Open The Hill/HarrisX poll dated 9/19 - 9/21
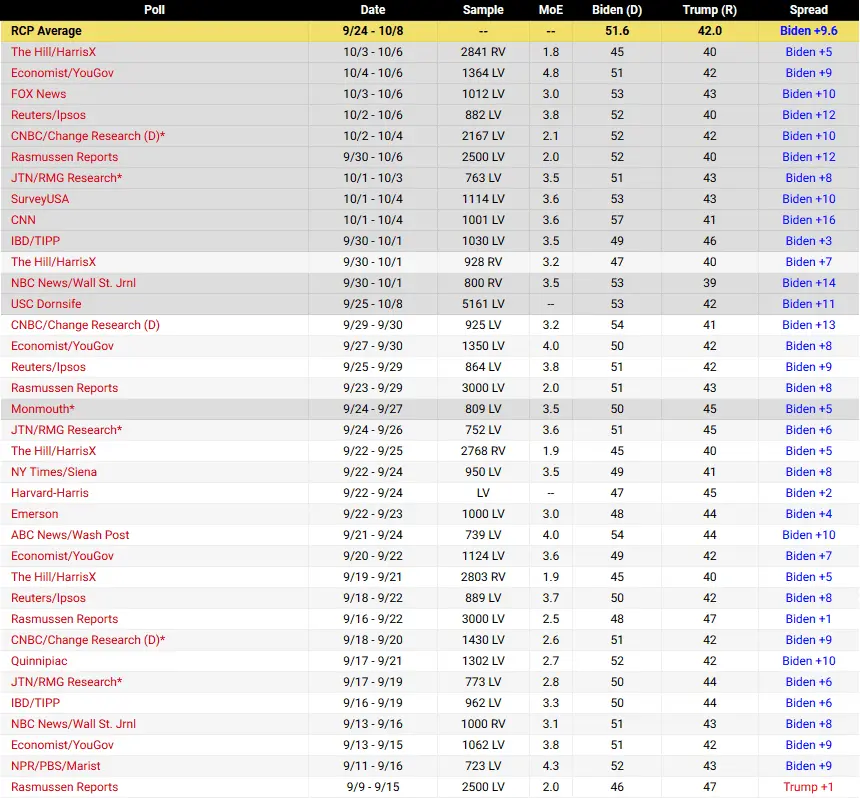 click(x=53, y=577)
